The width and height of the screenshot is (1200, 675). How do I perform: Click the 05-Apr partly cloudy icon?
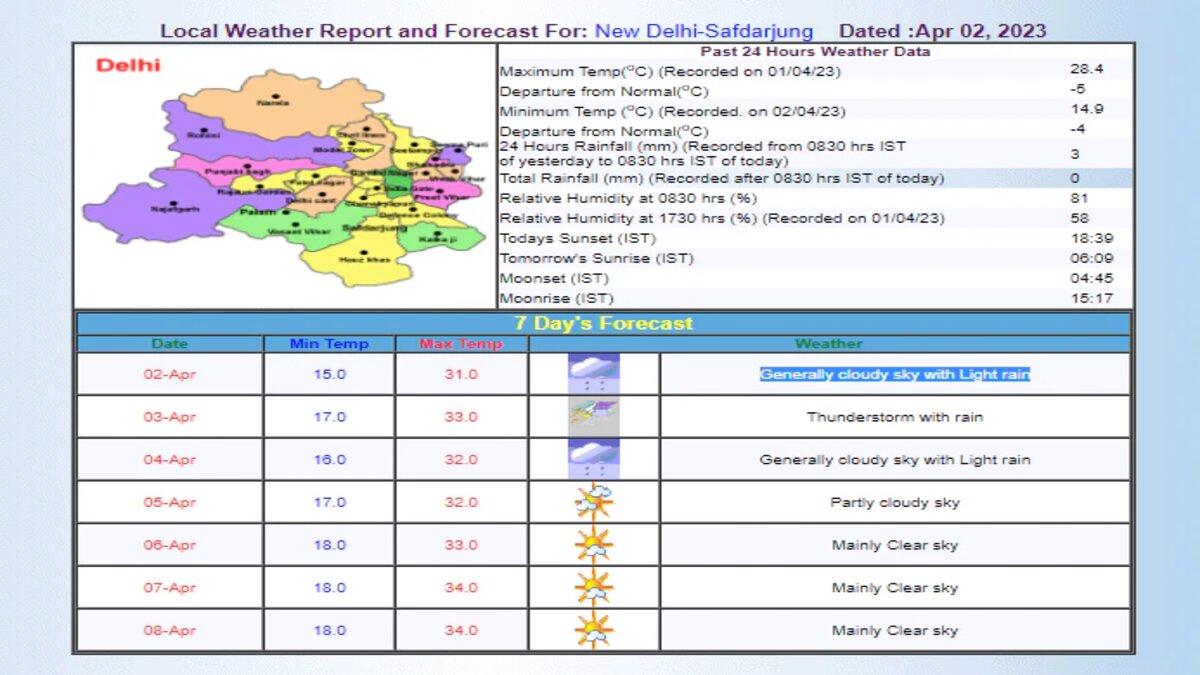coord(594,502)
